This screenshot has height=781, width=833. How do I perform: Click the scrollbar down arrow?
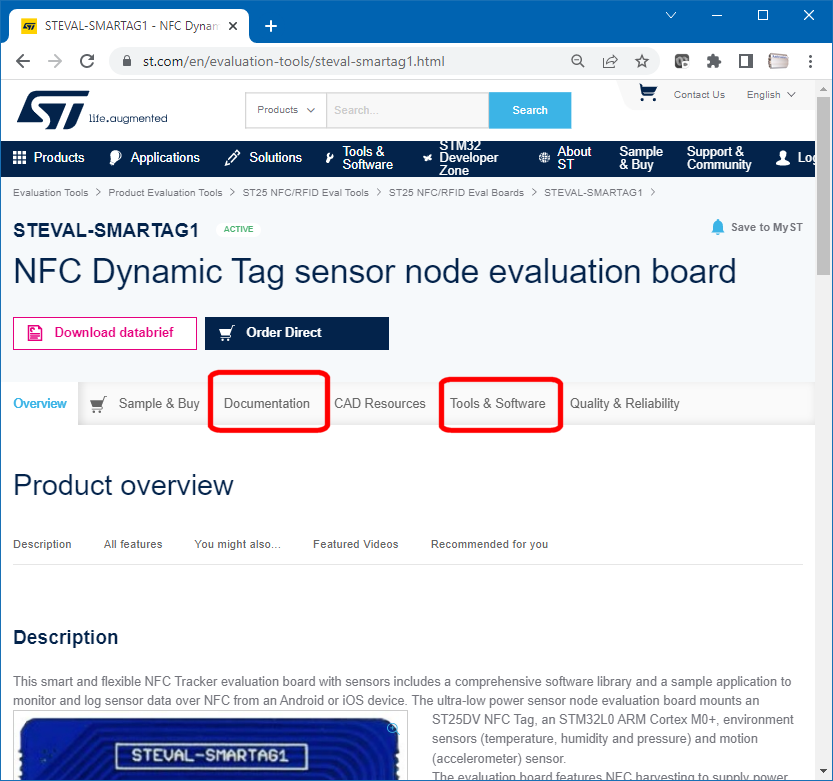pyautogui.click(x=823, y=770)
